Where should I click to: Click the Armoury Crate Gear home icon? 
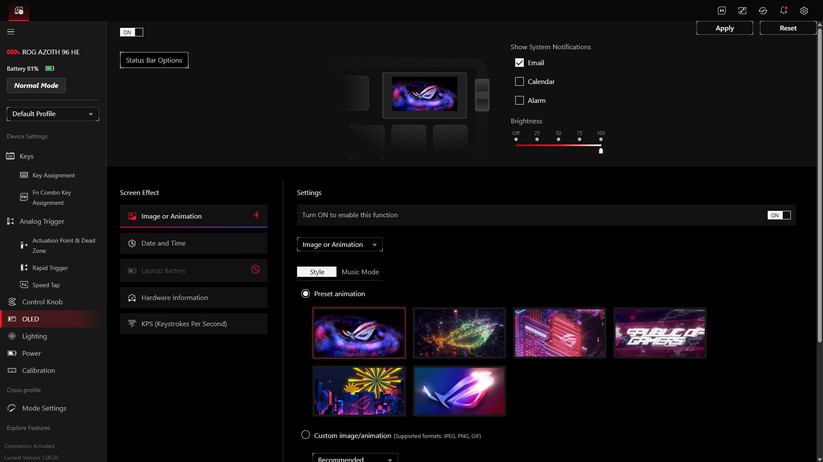pyautogui.click(x=19, y=10)
